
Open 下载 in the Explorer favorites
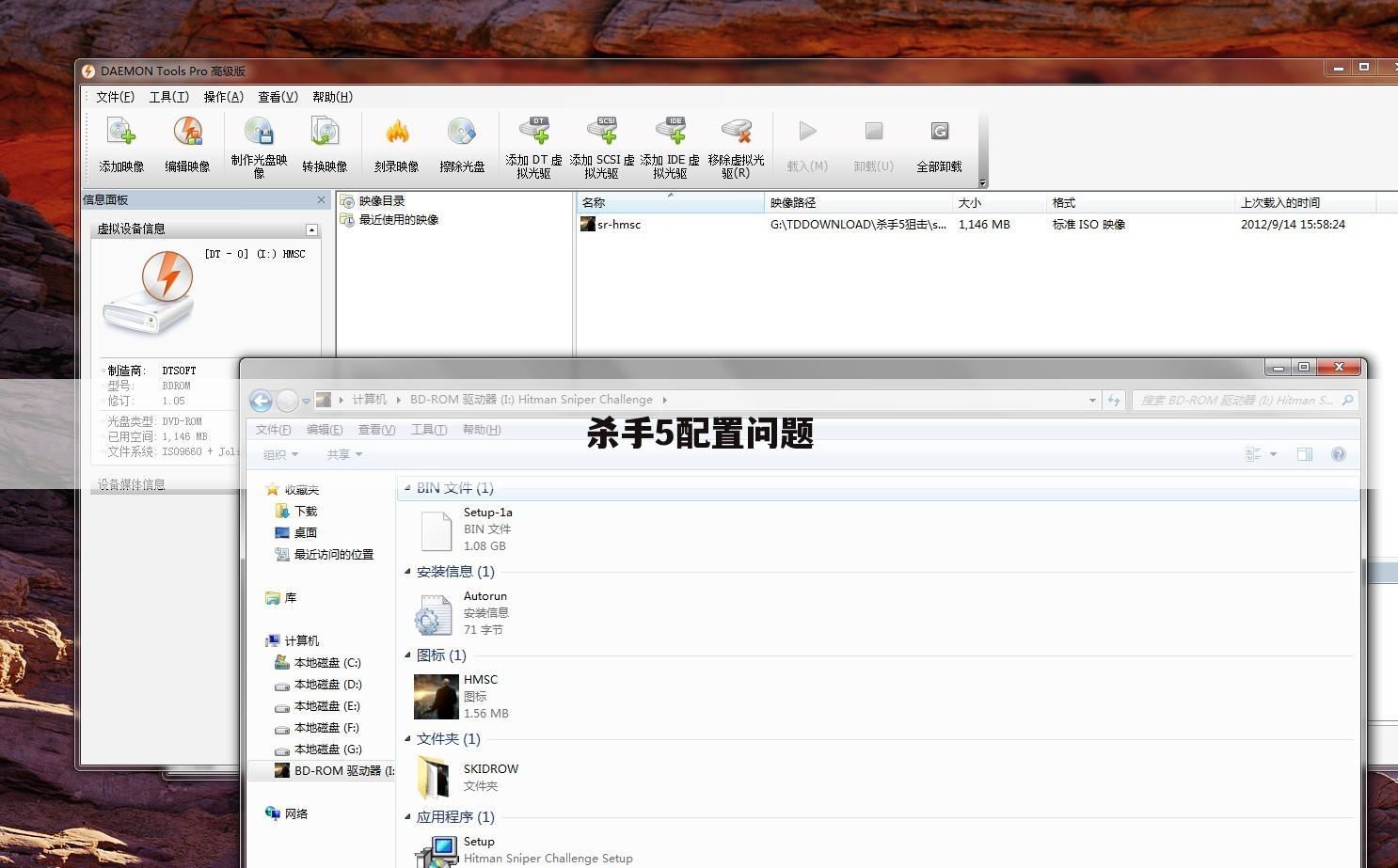(296, 512)
